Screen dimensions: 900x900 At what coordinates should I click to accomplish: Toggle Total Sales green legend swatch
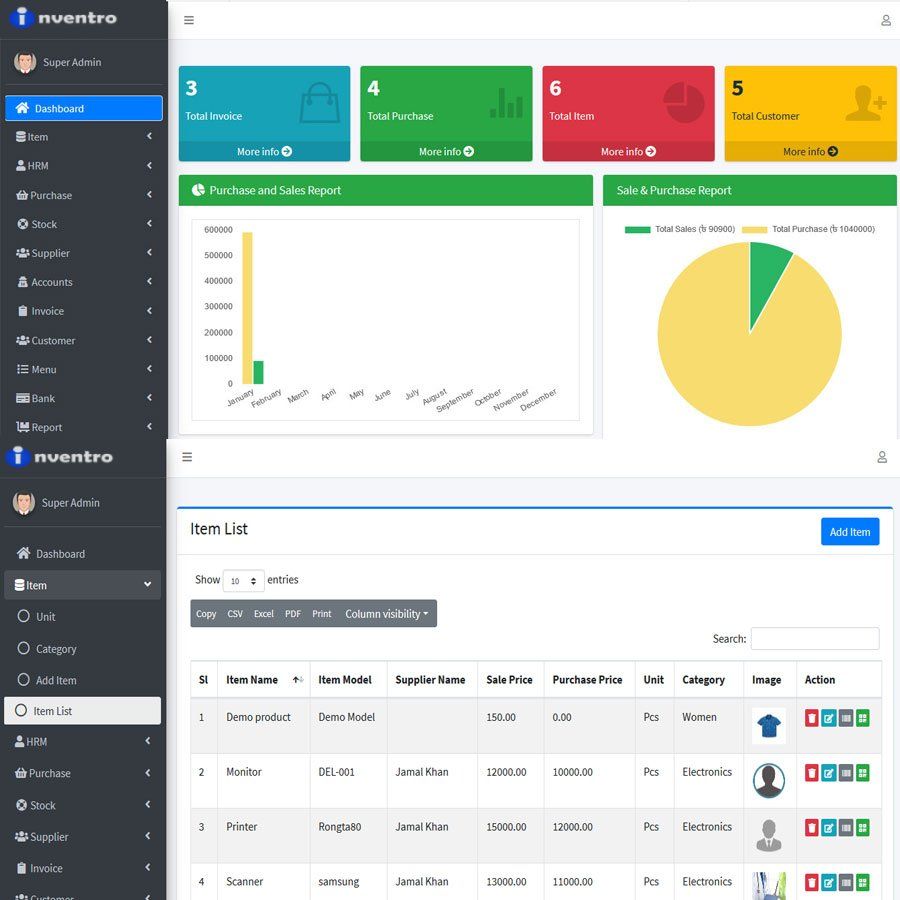[x=637, y=230]
